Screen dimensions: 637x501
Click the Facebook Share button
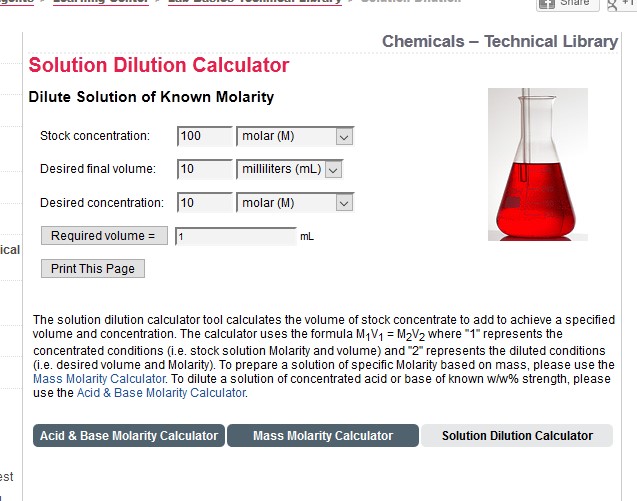pyautogui.click(x=568, y=3)
